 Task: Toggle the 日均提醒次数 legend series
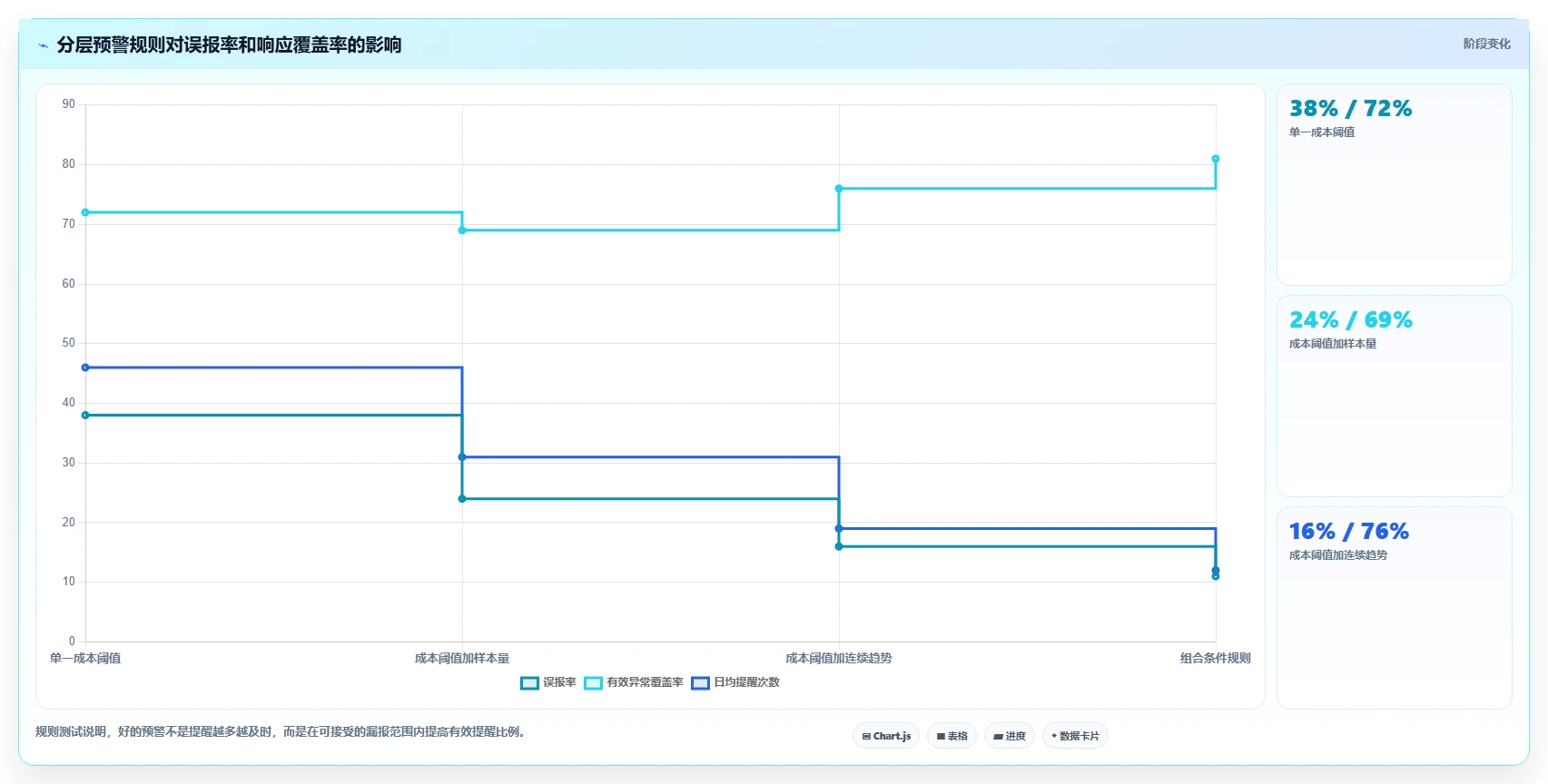pos(735,682)
